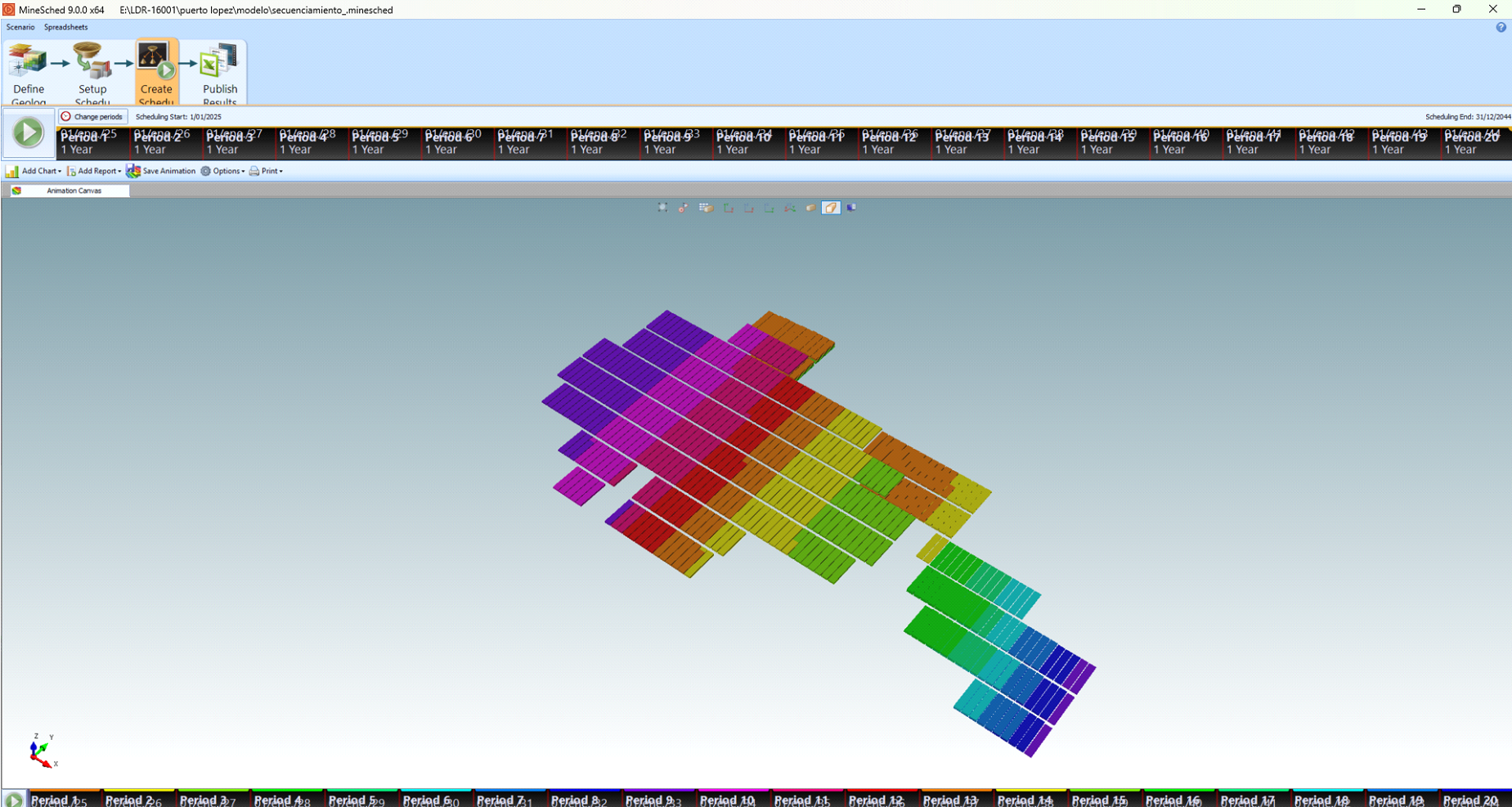Open the Scenario menu
The height and width of the screenshot is (807, 1512).
tap(20, 27)
